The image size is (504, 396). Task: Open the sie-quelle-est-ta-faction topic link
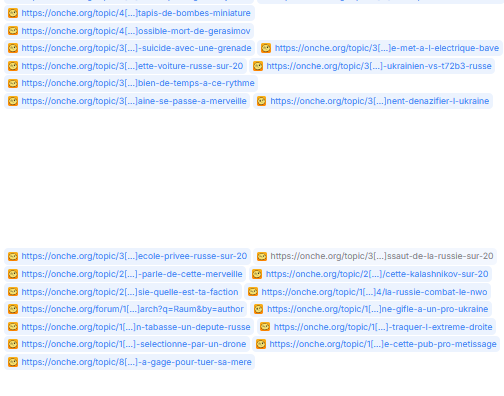(130, 292)
